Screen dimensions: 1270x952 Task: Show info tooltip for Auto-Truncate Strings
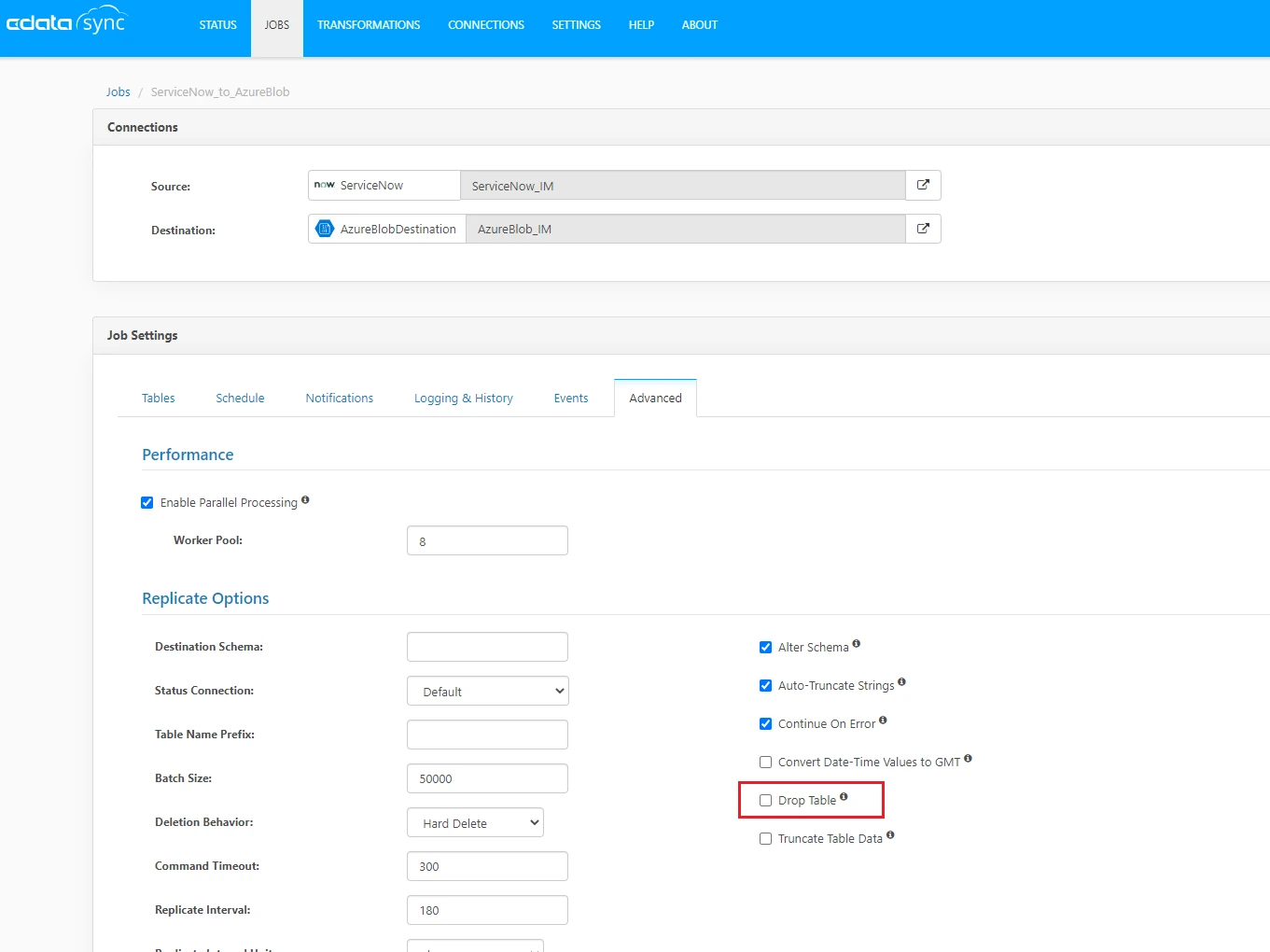point(901,682)
